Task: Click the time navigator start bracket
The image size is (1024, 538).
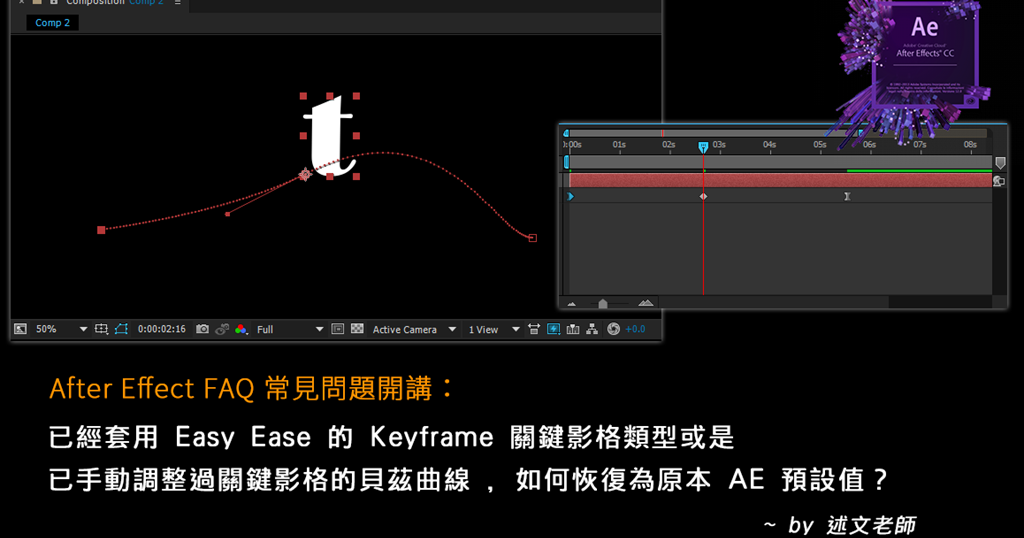Action: tap(566, 133)
